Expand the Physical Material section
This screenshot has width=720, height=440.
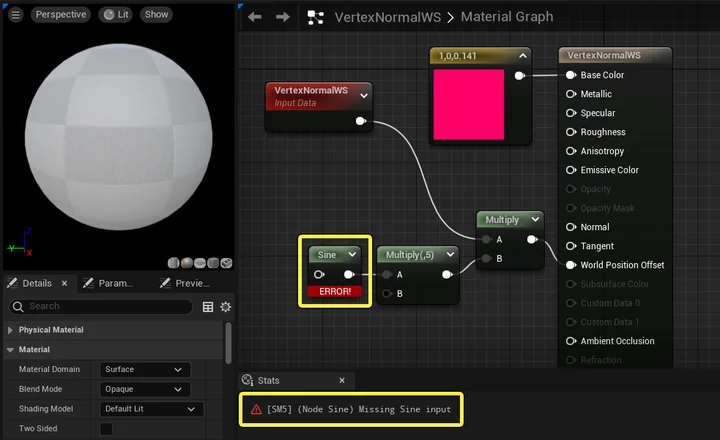pos(10,330)
